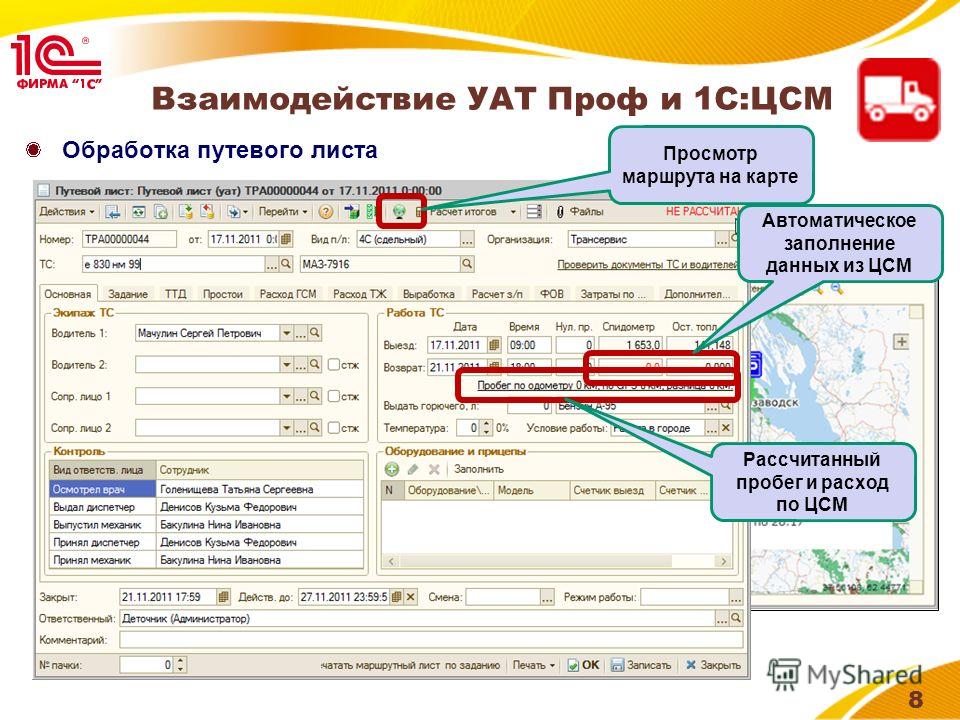Click the Файлы paperclip attachment icon
Screen dimensions: 960x720
[560, 212]
